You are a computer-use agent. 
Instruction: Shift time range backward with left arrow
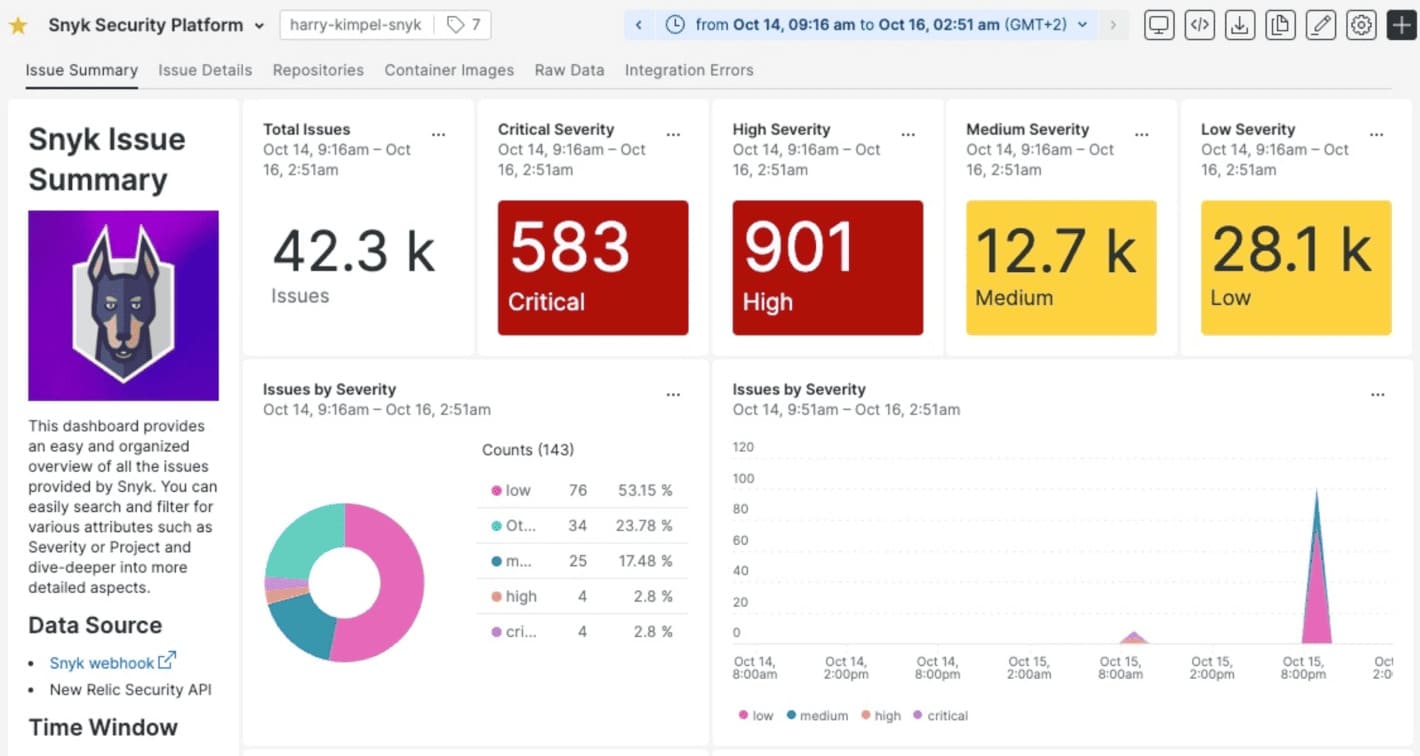point(639,25)
